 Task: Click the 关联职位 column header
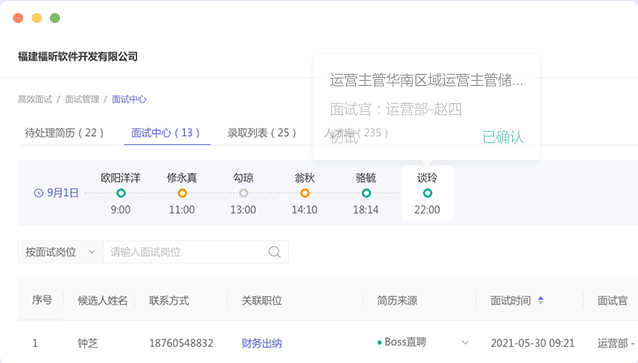pos(262,300)
